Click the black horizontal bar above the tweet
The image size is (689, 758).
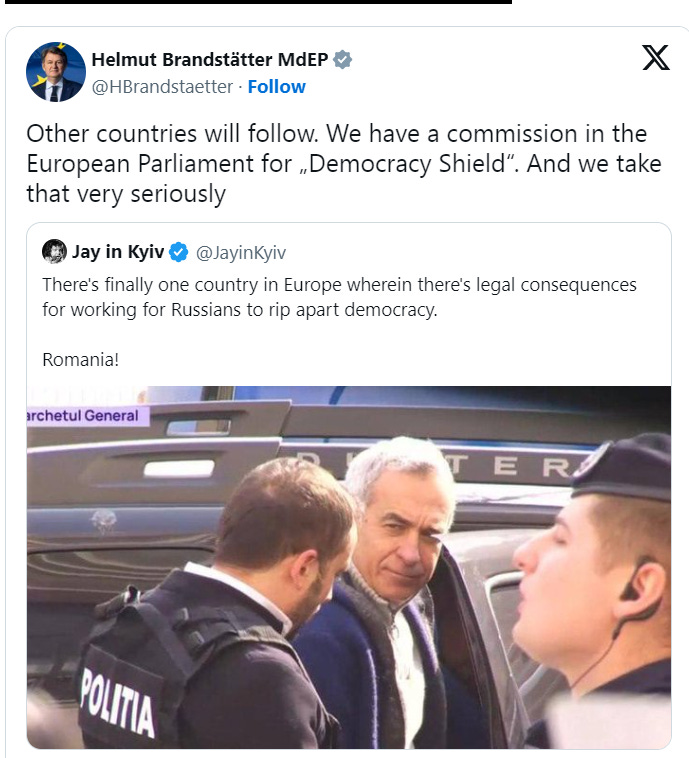(258, 2)
